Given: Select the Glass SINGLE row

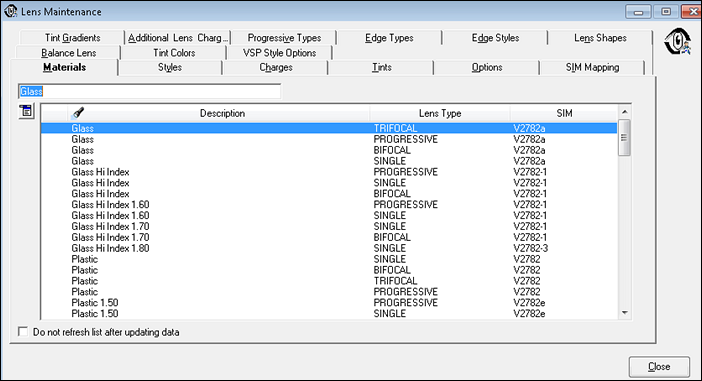Looking at the screenshot, I should 329,161.
